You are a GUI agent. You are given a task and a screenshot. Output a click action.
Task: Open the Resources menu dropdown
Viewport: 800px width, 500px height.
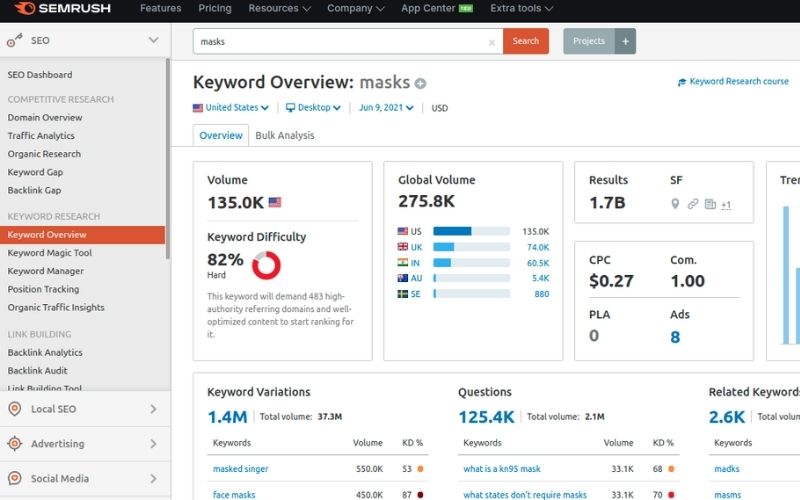click(279, 9)
